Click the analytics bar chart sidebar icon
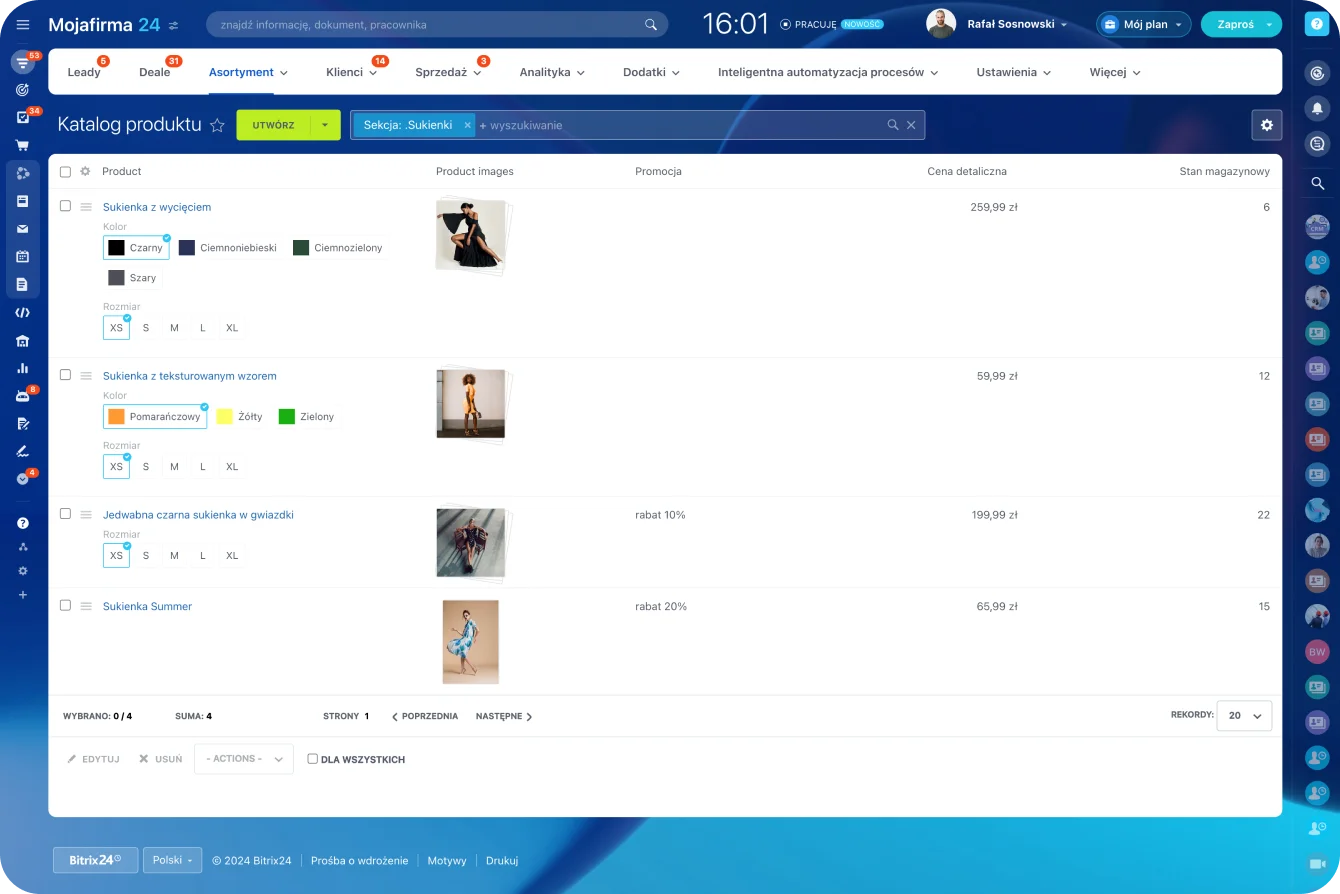 [x=22, y=367]
